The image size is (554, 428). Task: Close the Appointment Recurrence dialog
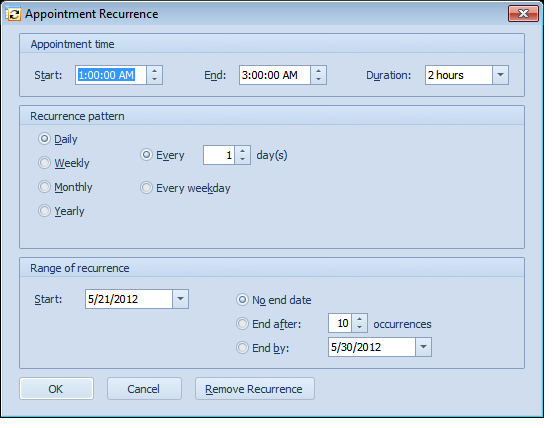[x=523, y=14]
